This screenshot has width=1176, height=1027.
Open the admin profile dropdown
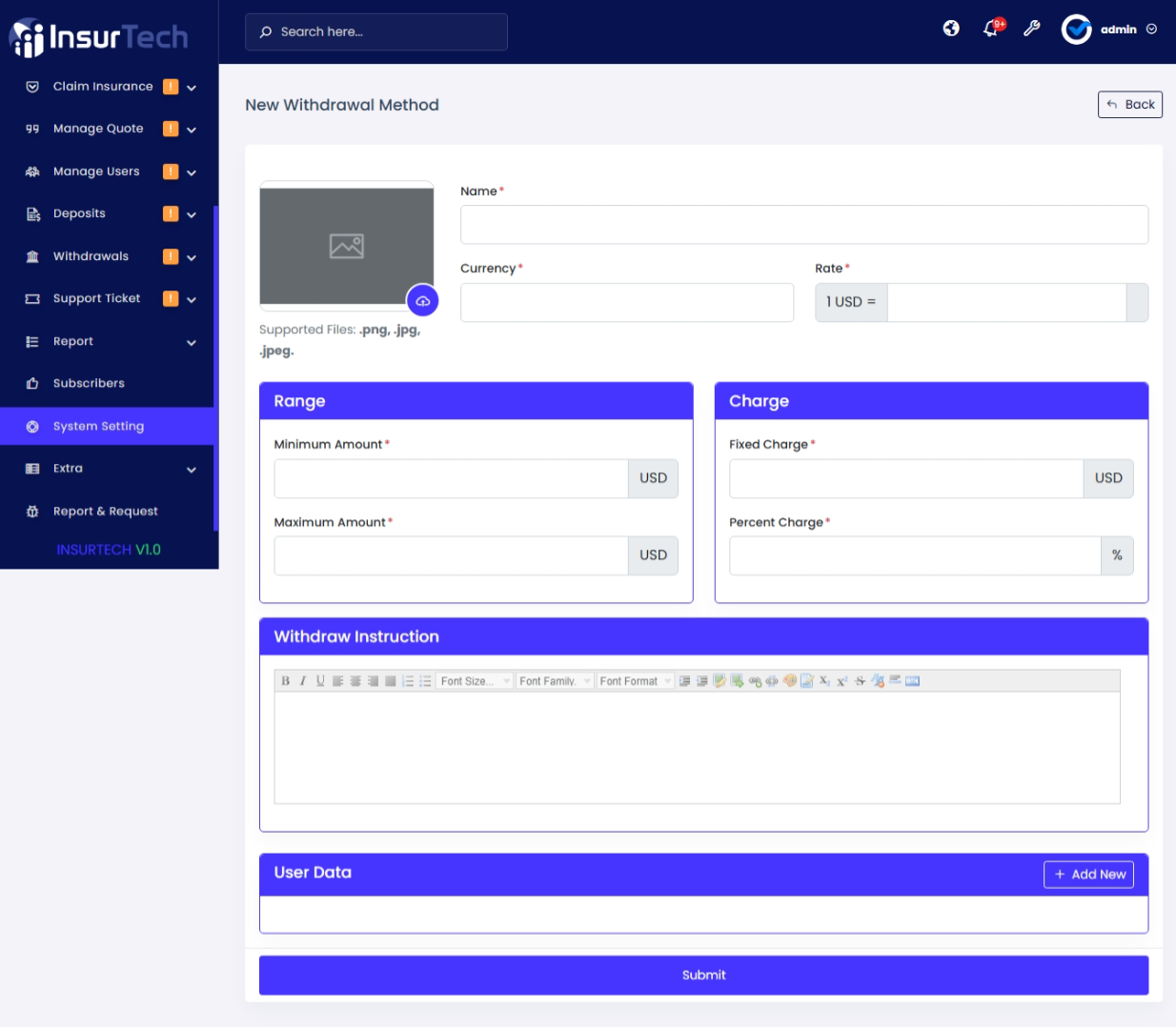pyautogui.click(x=1109, y=30)
